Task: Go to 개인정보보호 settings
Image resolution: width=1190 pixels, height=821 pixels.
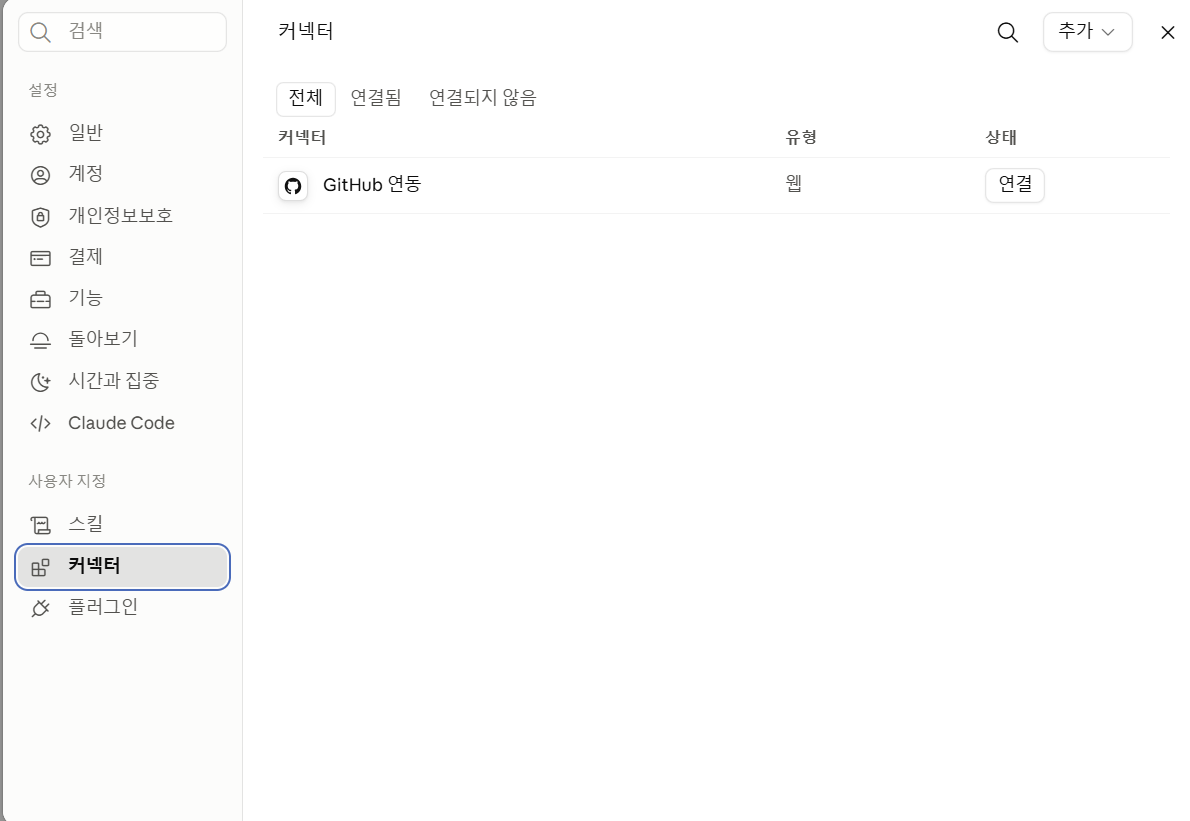Action: click(x=122, y=216)
